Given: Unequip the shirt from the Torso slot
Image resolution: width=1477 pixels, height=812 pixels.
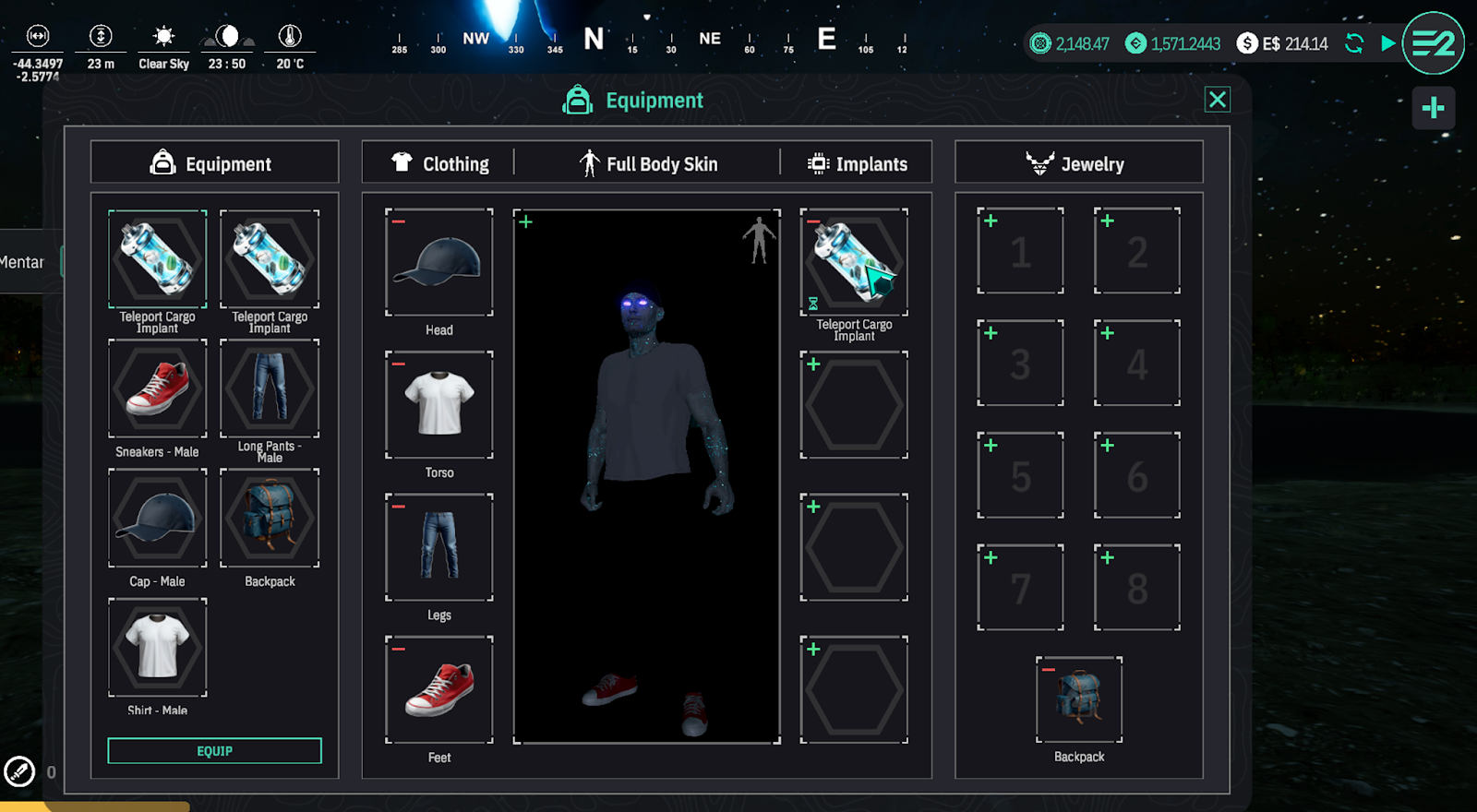Looking at the screenshot, I should pos(399,364).
